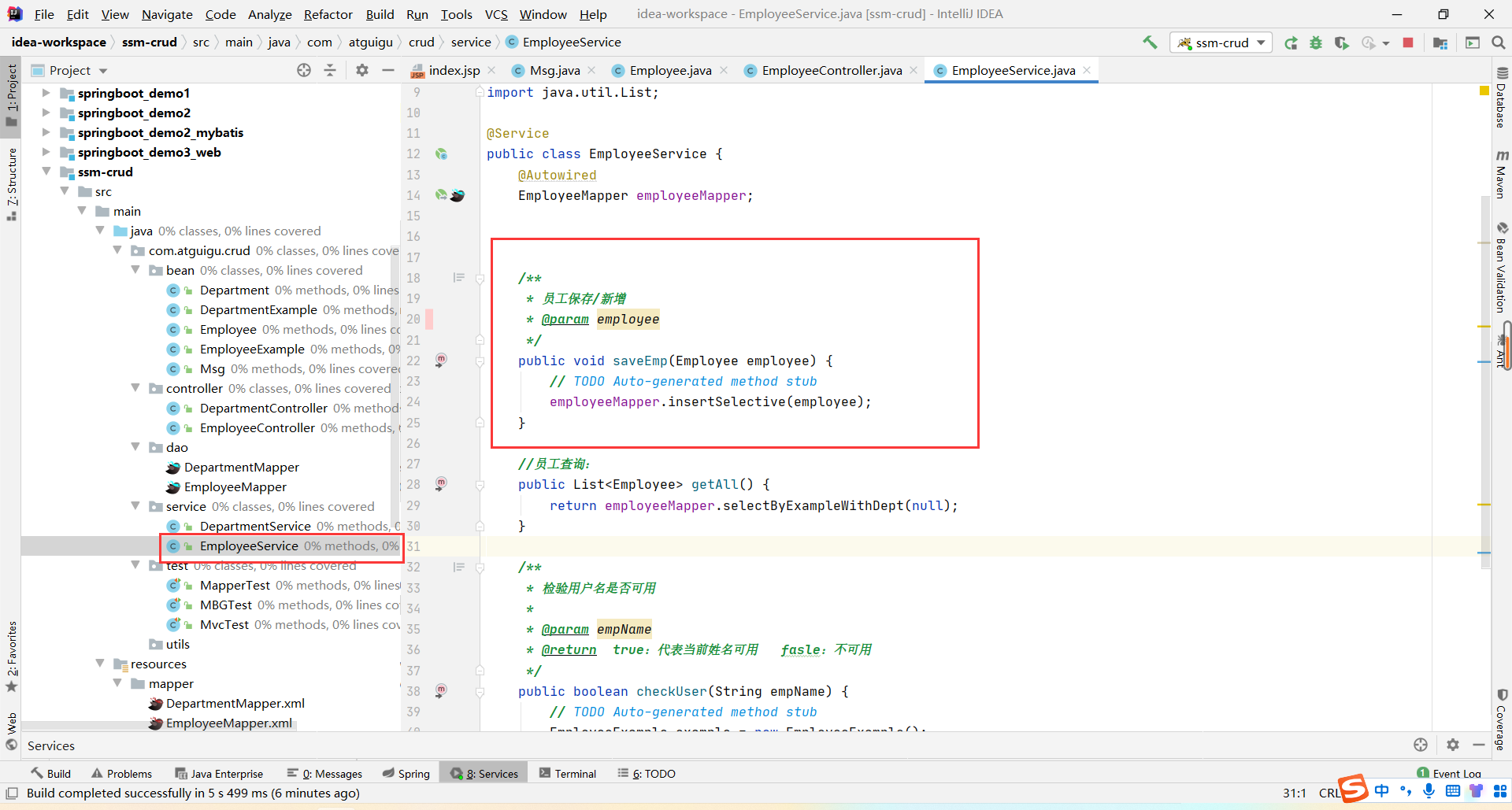This screenshot has height=810, width=1512.
Task: Select DepartmentController in project tree
Action: pos(264,408)
